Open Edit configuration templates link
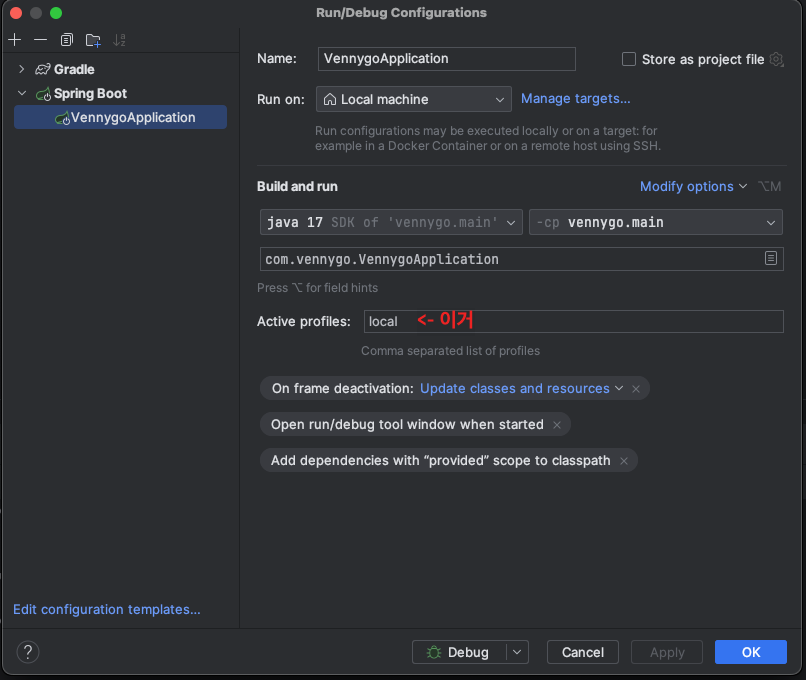The image size is (806, 680). pyautogui.click(x=106, y=609)
